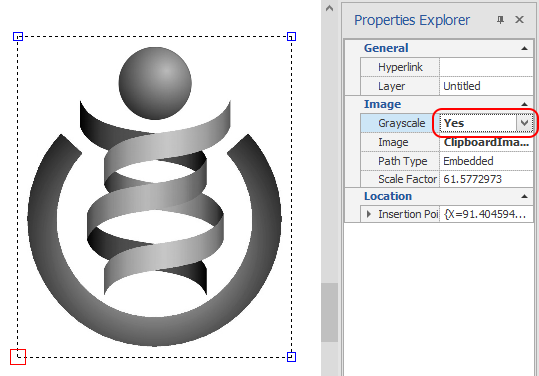Click the Location section header

coord(388,196)
